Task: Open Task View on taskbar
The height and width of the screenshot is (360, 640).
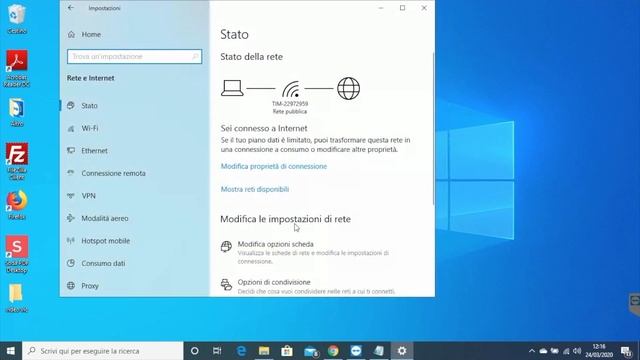Action: [x=217, y=351]
